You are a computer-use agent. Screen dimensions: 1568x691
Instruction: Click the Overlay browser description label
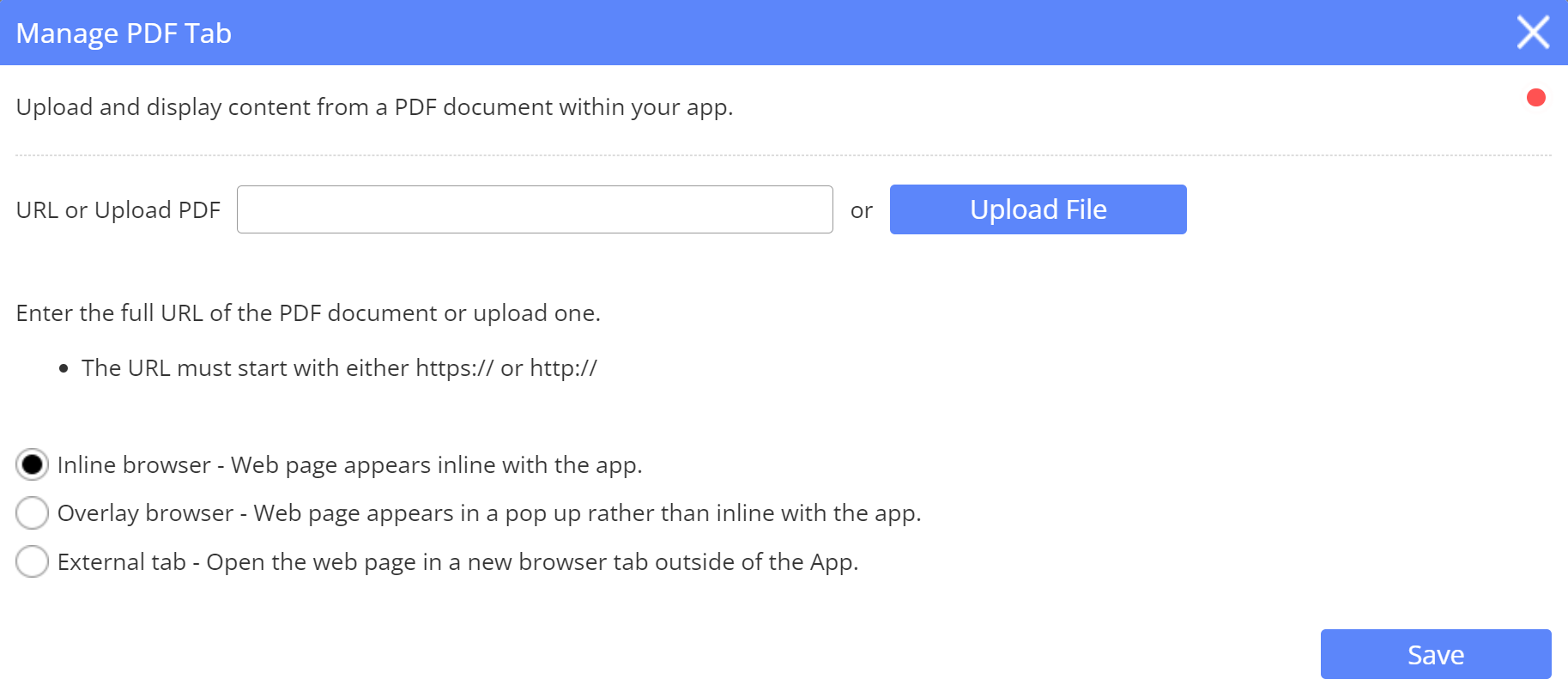[488, 513]
